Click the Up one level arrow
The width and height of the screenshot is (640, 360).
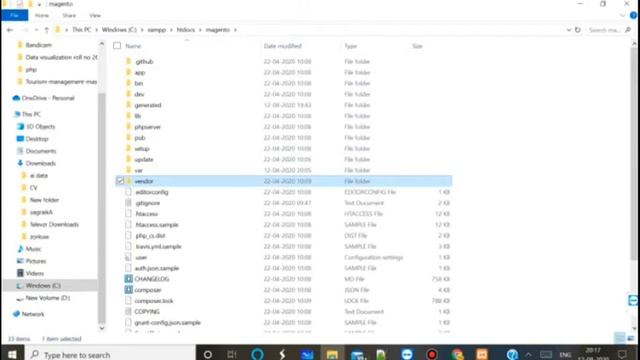[47, 30]
